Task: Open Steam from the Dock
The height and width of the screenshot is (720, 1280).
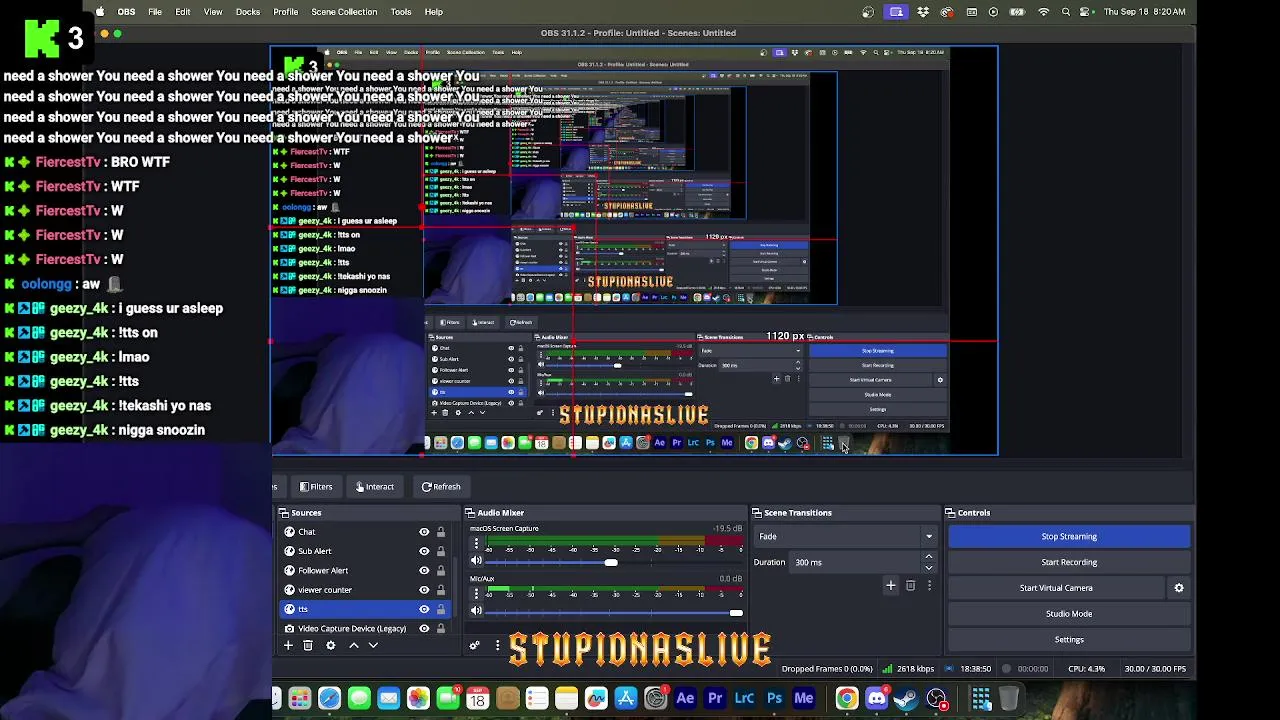Action: pos(906,698)
